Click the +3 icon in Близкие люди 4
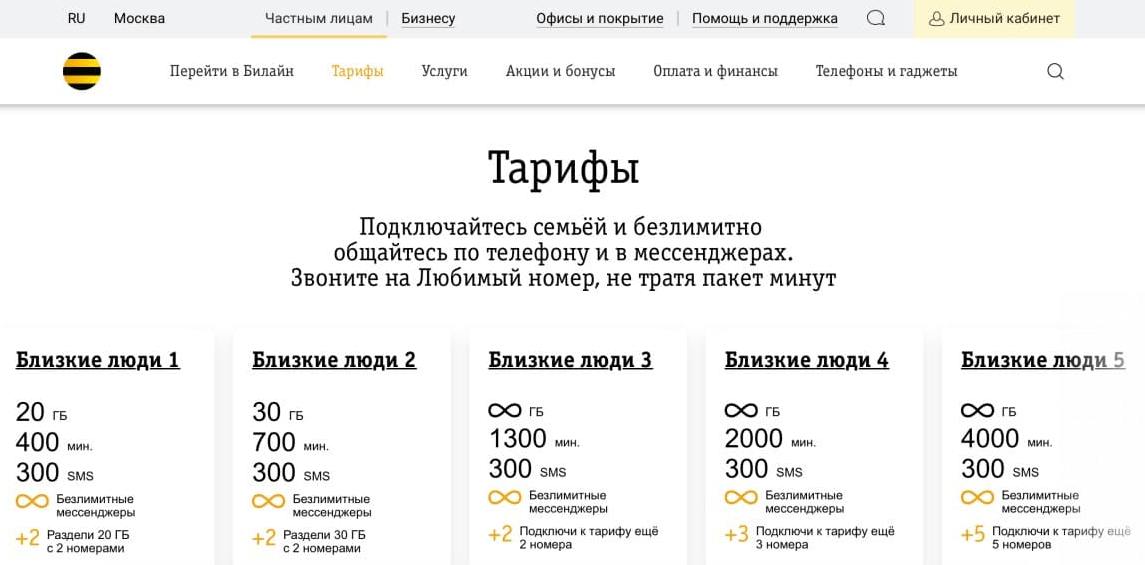This screenshot has width=1145, height=565. coord(737,535)
